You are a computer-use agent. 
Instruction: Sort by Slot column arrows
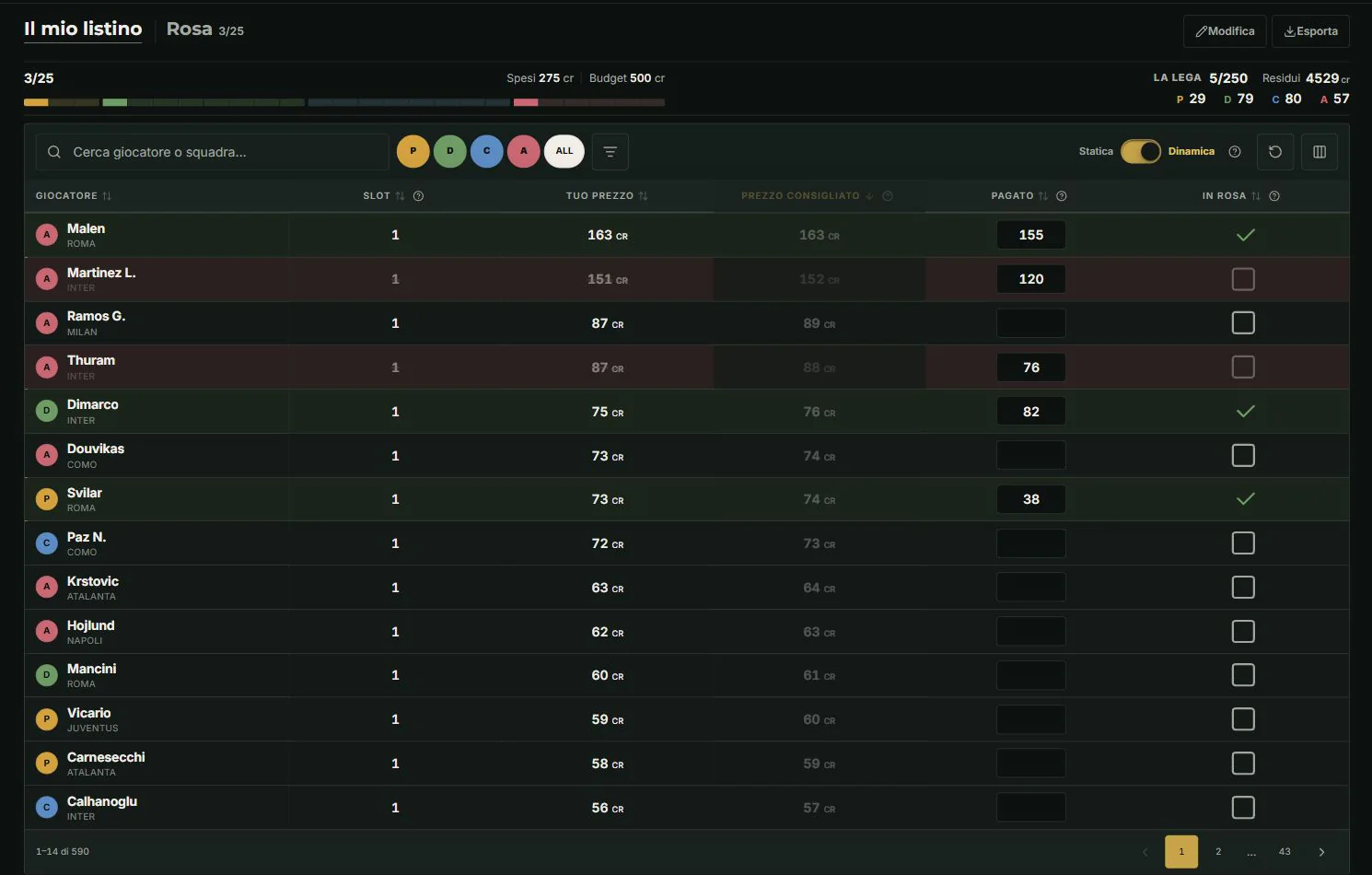[x=400, y=196]
